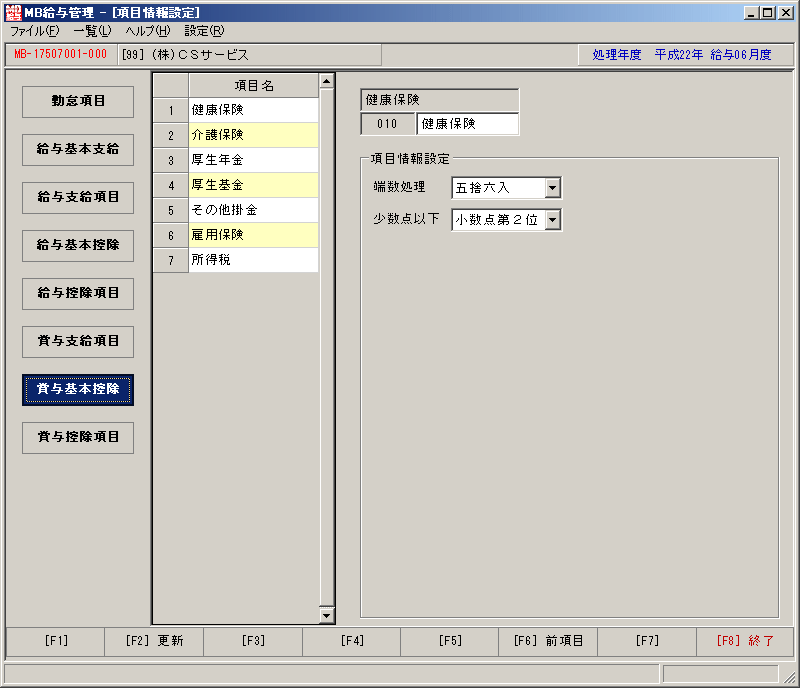Click the [F5] function key button
This screenshot has width=800, height=688.
[x=449, y=641]
